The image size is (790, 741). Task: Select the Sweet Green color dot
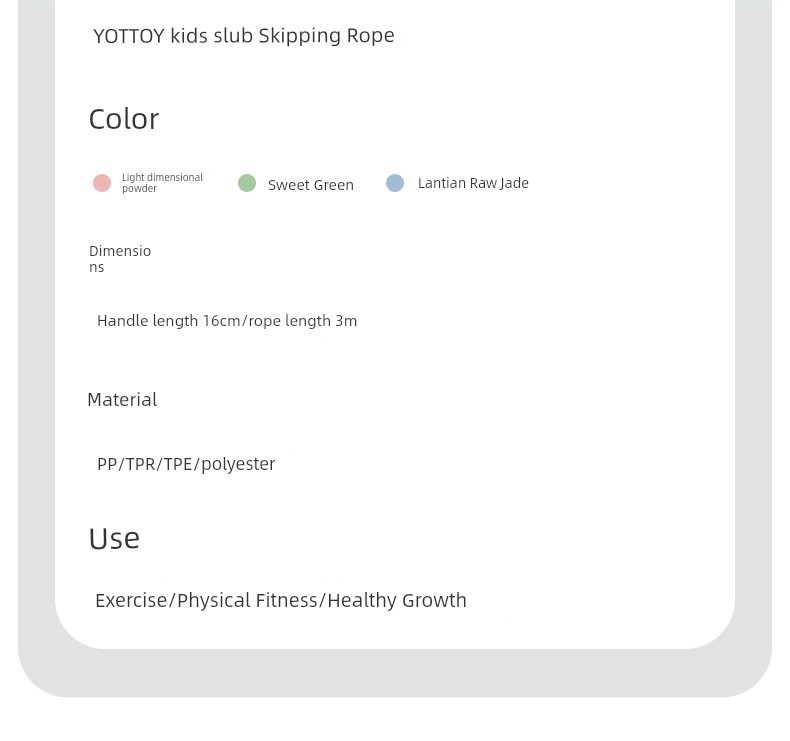pos(247,183)
